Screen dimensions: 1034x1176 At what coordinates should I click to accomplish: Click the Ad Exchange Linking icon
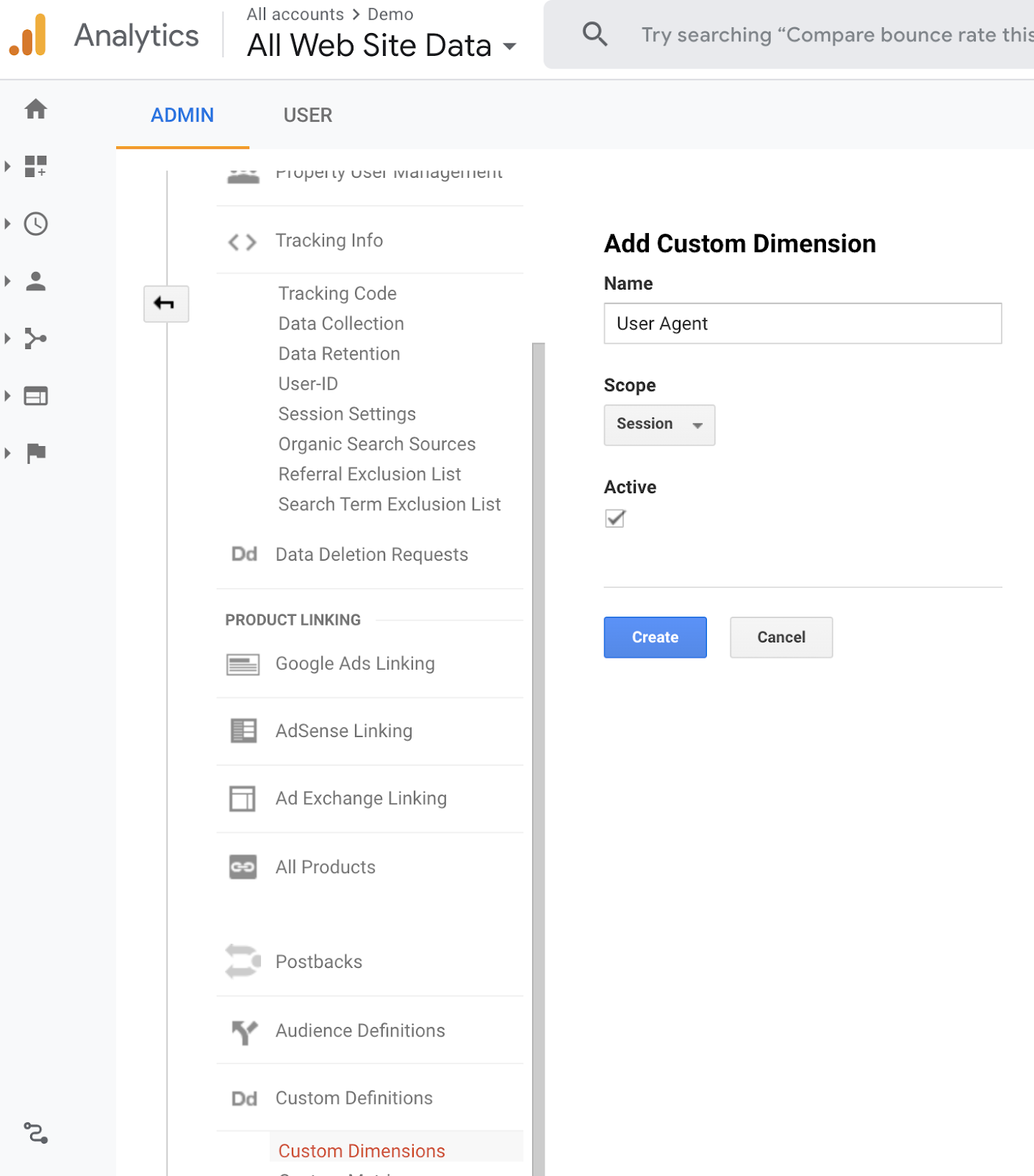[243, 798]
